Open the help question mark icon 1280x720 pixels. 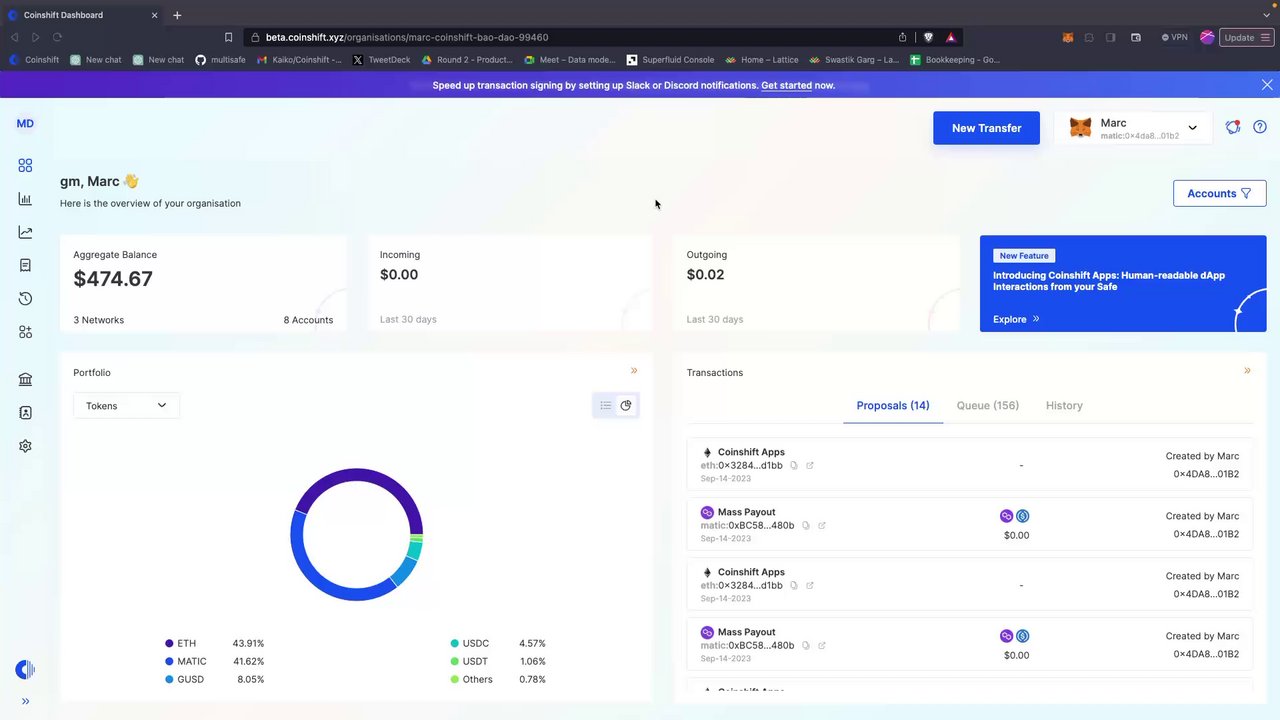tap(1260, 127)
